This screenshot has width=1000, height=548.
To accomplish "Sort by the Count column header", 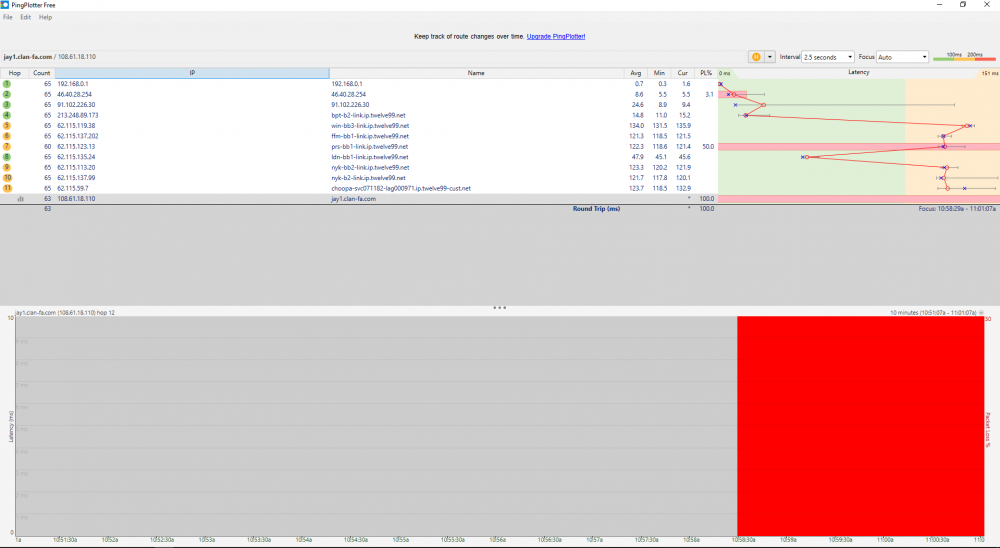I will point(41,73).
